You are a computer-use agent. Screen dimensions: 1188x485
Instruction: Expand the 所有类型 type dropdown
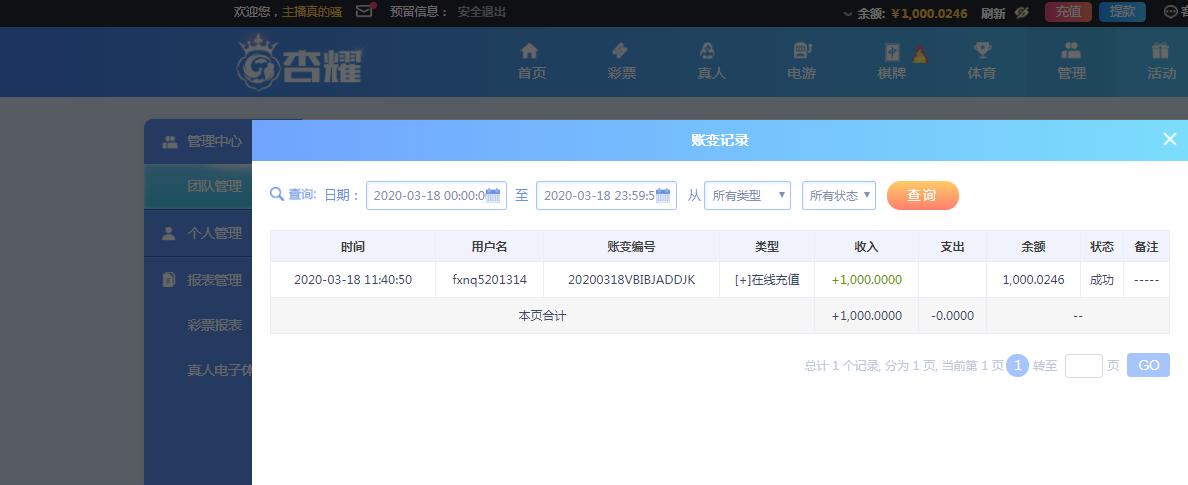[747, 196]
